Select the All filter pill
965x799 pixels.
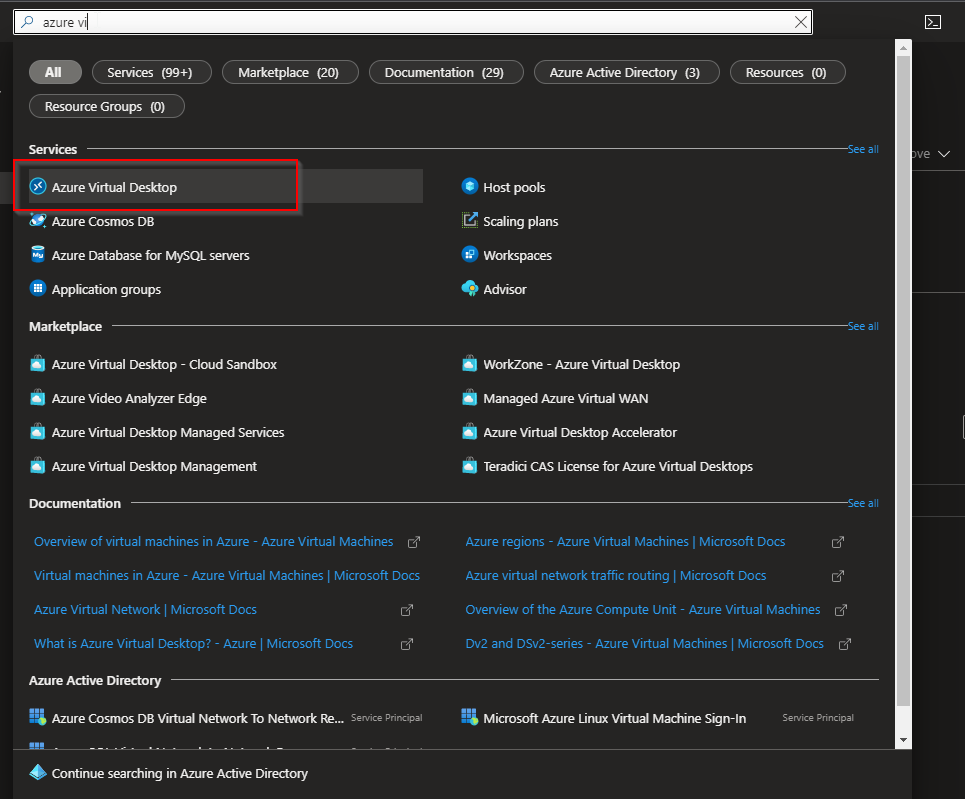(x=55, y=72)
